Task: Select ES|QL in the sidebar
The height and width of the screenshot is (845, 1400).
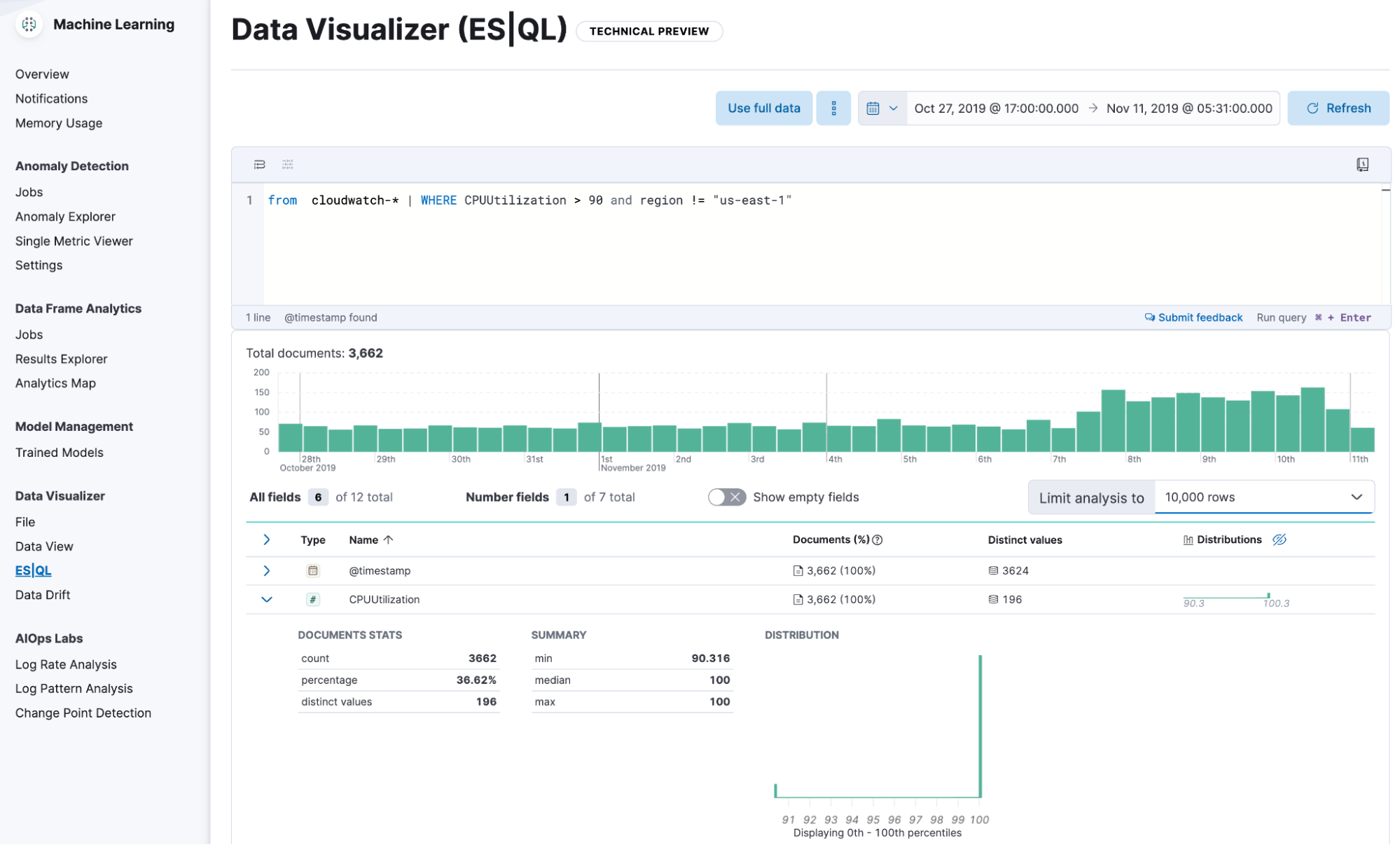Action: click(33, 570)
